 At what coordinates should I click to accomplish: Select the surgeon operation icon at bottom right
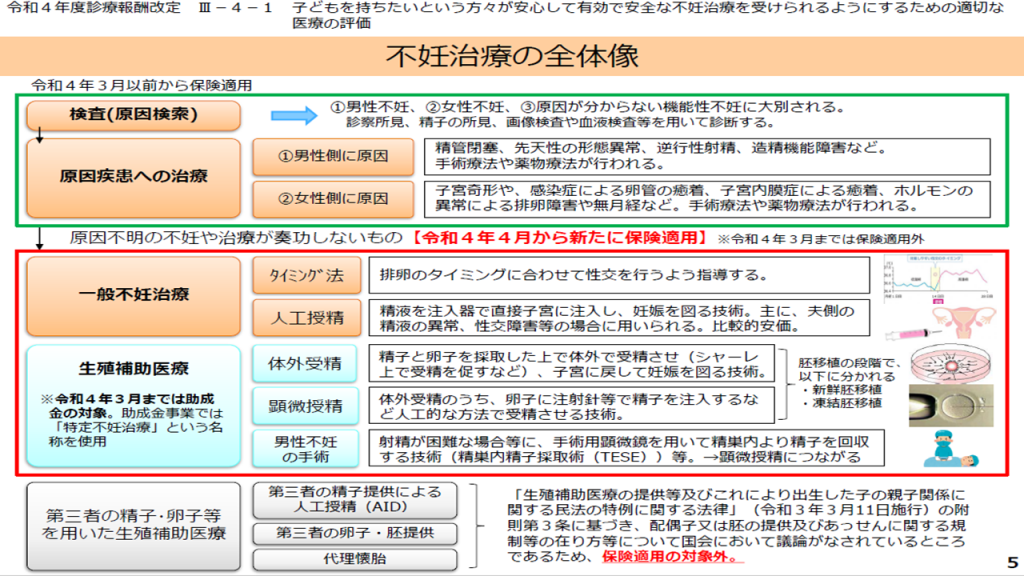[949, 449]
